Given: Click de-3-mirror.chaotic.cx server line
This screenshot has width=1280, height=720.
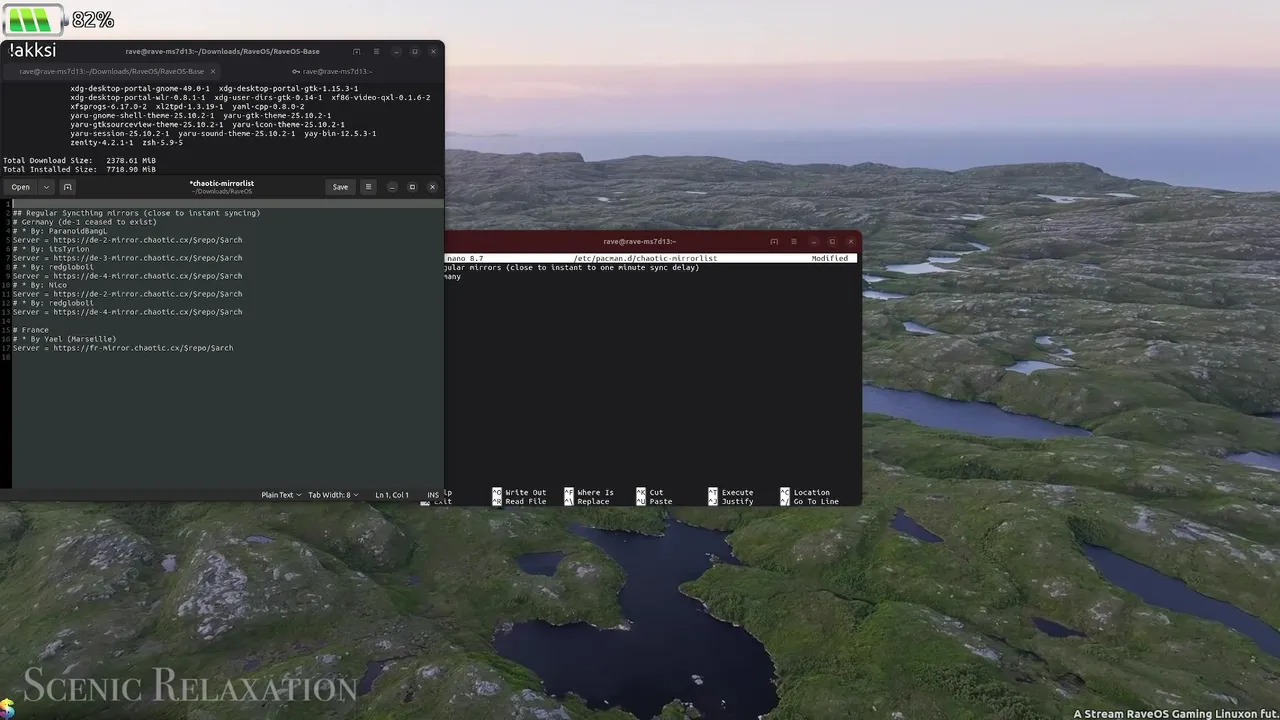Looking at the screenshot, I should (x=127, y=258).
